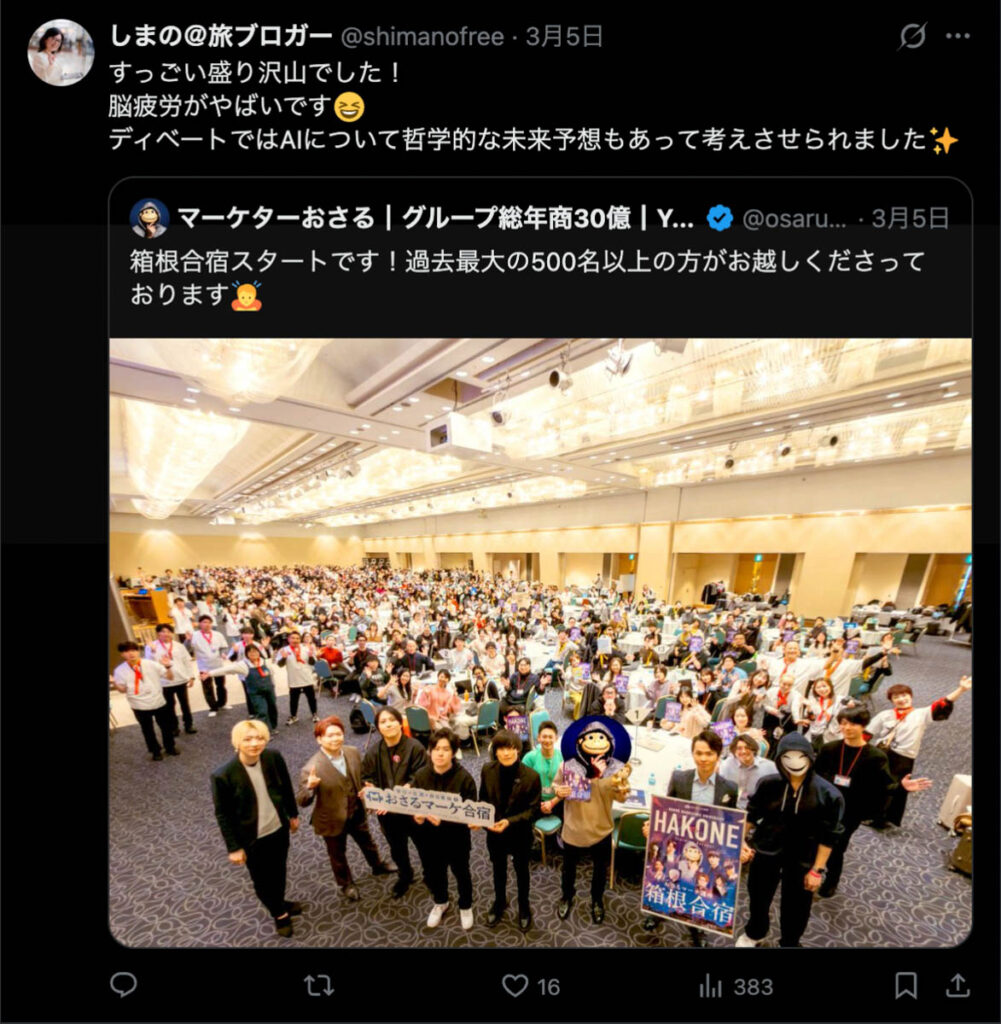This screenshot has width=1001, height=1024.
Task: Enlarge the Hakone group photo
Action: point(541,643)
